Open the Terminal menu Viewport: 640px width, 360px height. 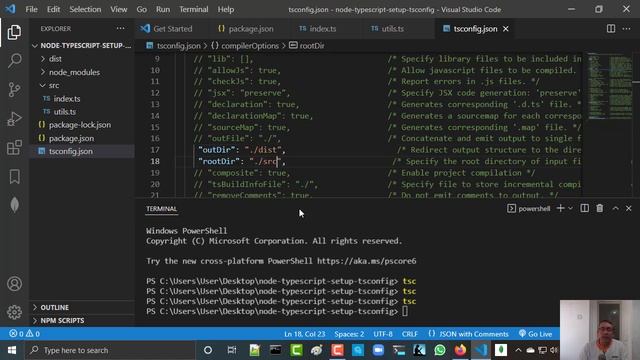(x=193, y=9)
